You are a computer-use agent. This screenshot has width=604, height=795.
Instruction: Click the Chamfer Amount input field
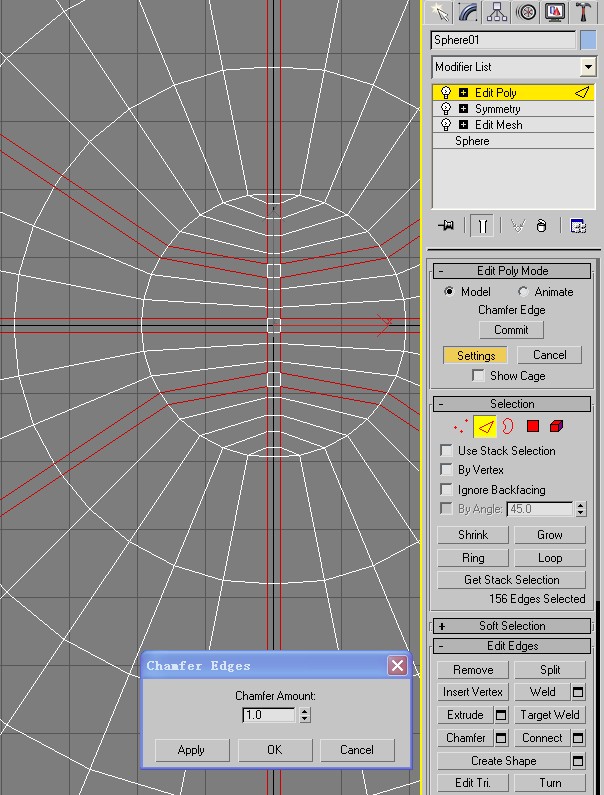[x=269, y=715]
